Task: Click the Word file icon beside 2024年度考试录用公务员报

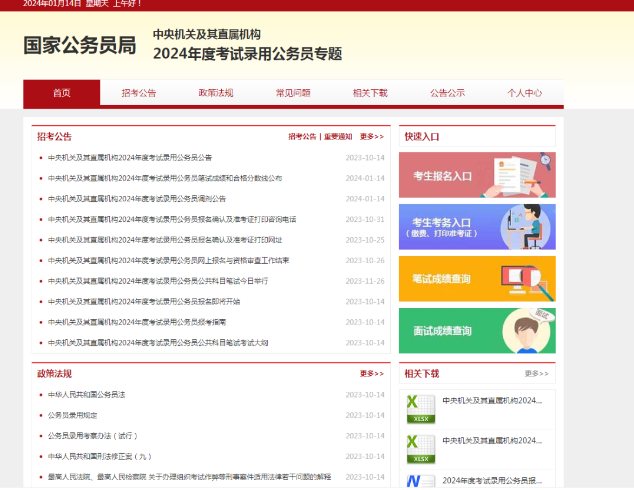Action: pyautogui.click(x=421, y=481)
